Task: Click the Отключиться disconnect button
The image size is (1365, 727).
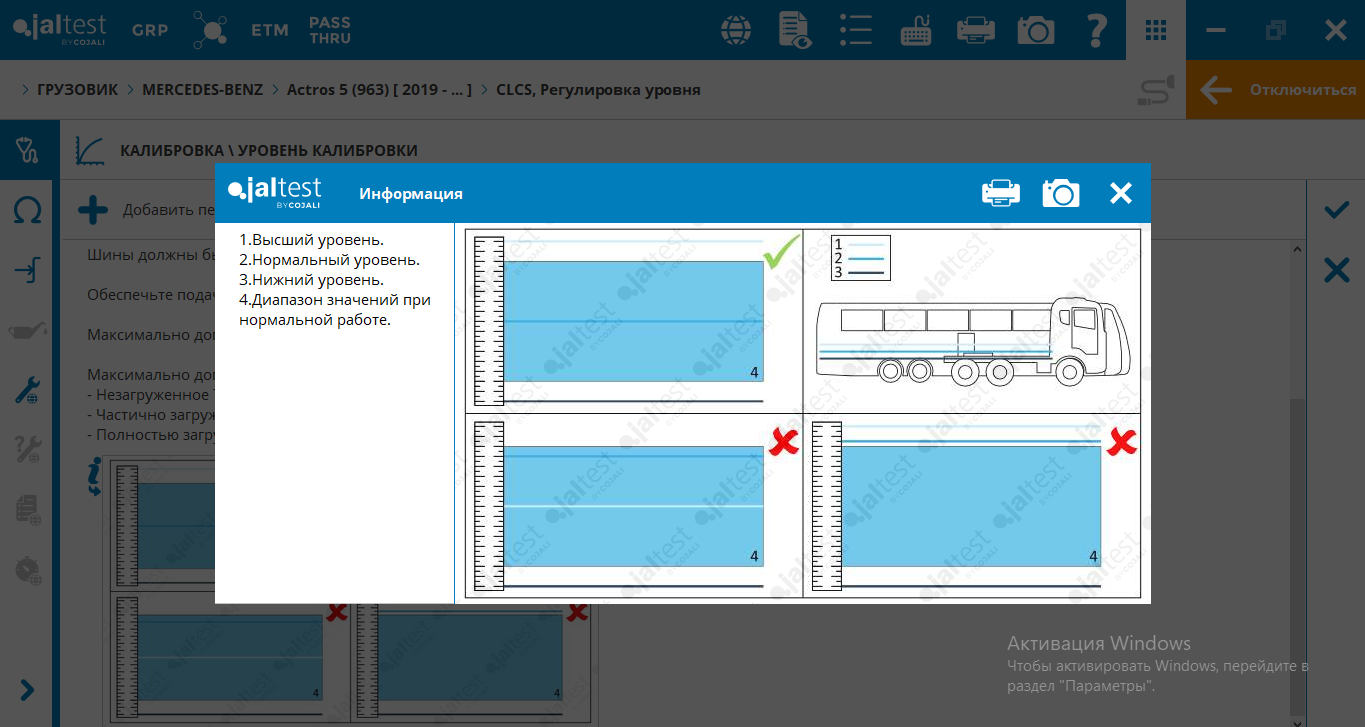Action: [x=1276, y=90]
